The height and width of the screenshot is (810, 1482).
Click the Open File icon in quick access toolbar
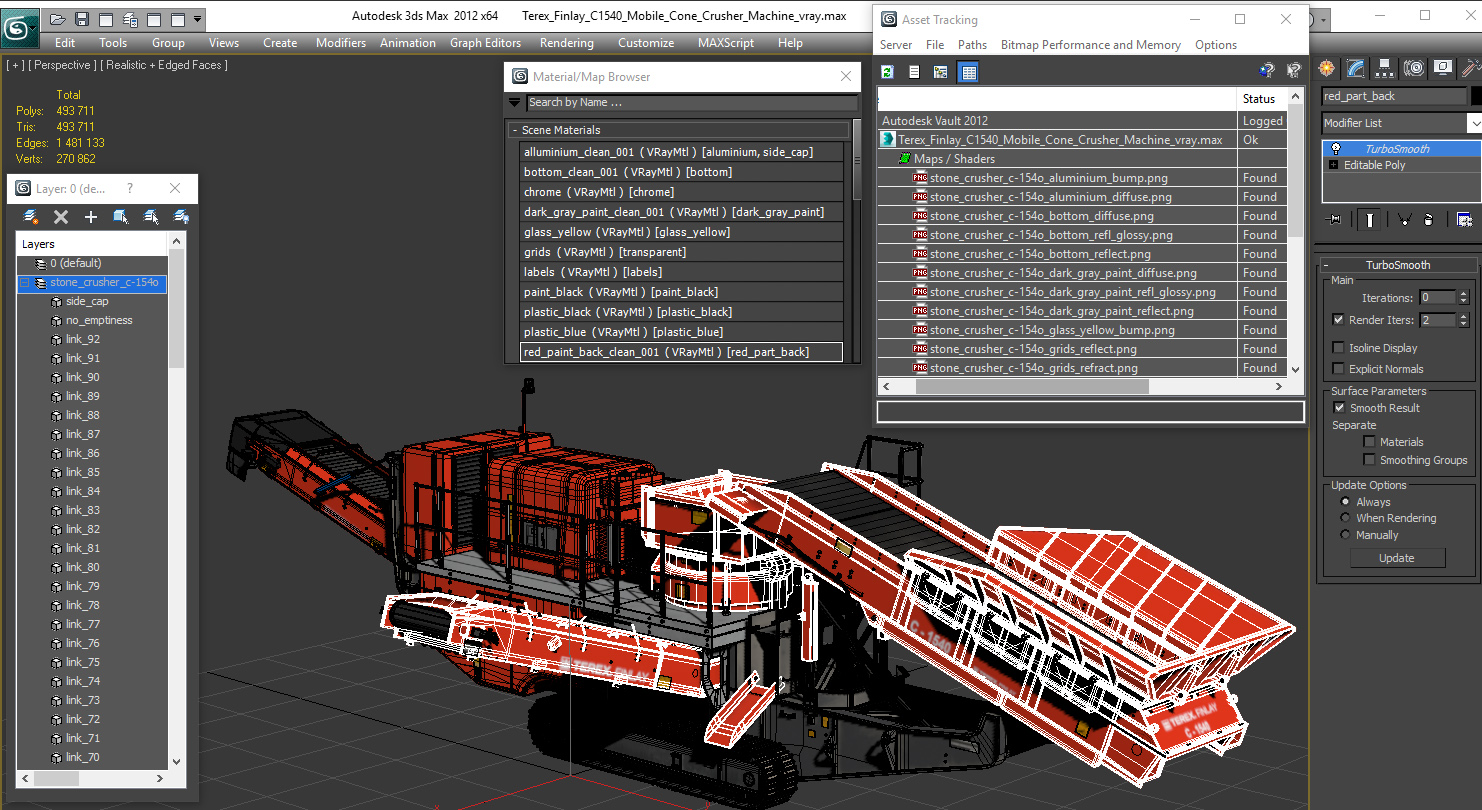click(x=58, y=19)
